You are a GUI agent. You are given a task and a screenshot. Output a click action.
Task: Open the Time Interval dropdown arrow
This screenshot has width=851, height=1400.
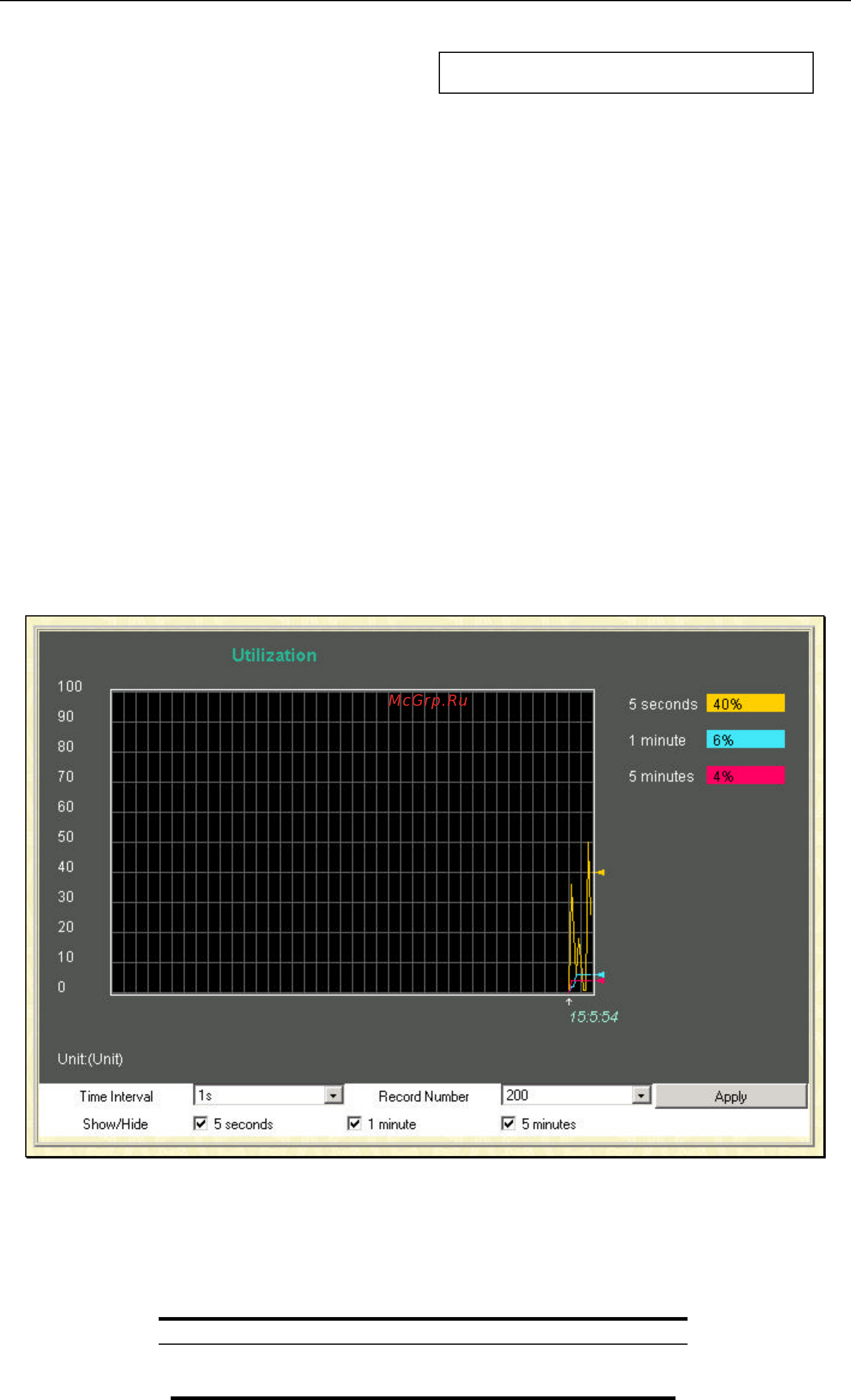coord(333,1095)
